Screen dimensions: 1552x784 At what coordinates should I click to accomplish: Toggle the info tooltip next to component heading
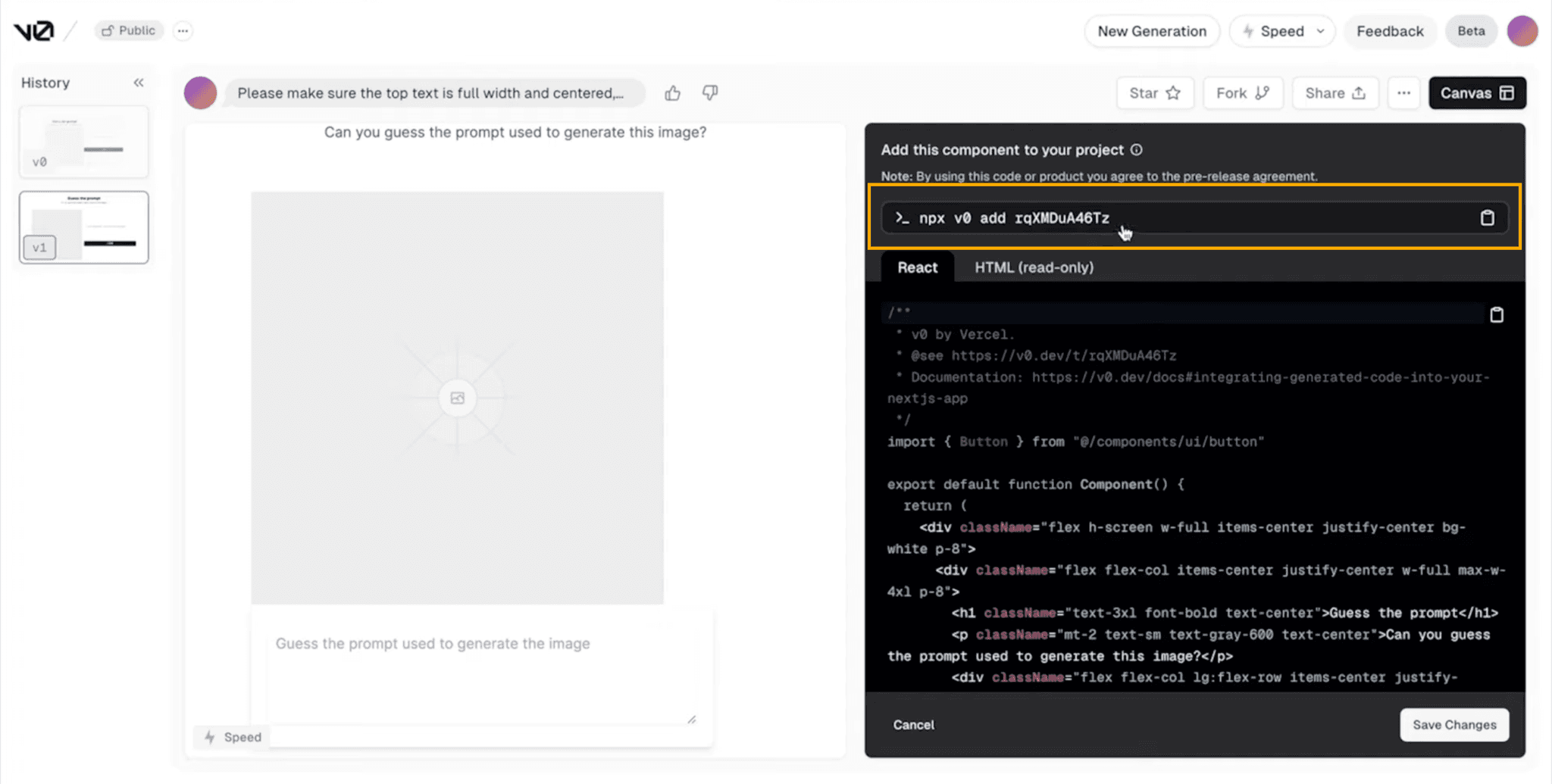coord(1137,149)
